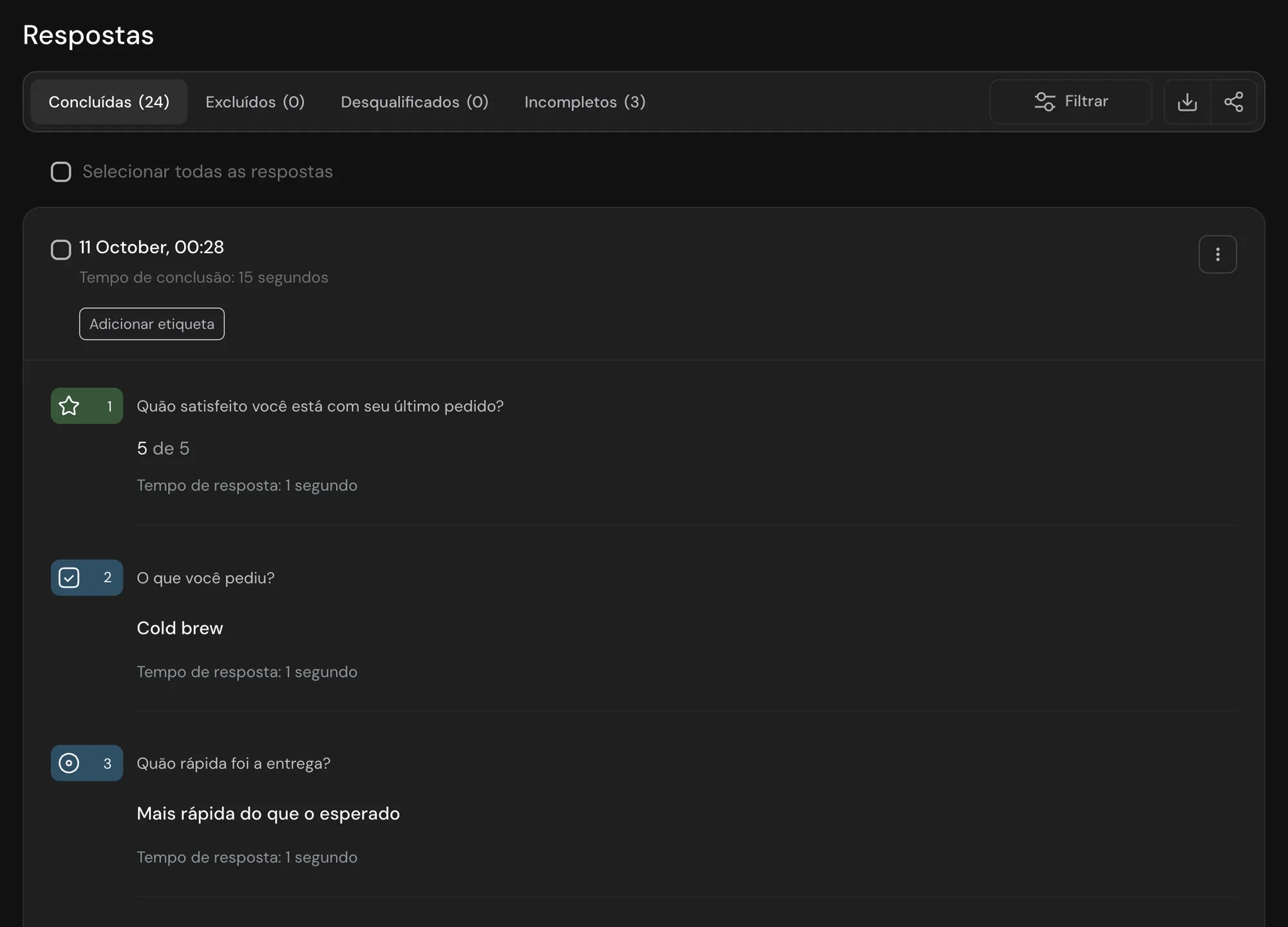
Task: Click Tempo de conclusão: 15 segundos text
Action: click(x=204, y=278)
